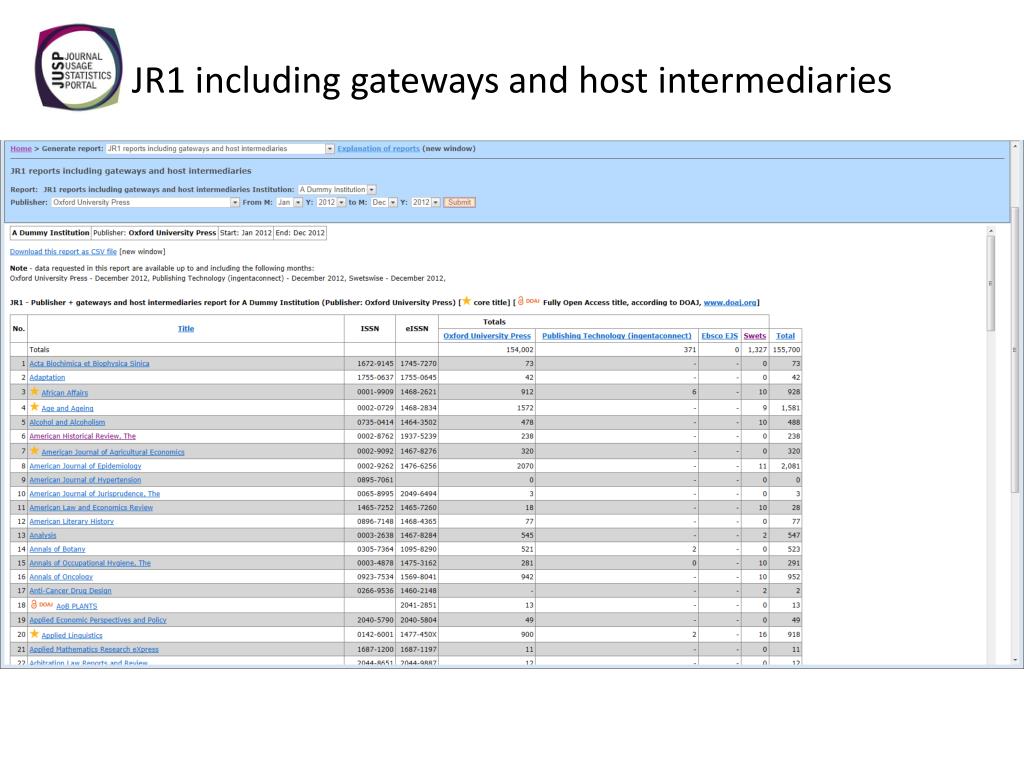The height and width of the screenshot is (768, 1024).
Task: Select eISSN cell 1477-450X
Action: click(418, 635)
